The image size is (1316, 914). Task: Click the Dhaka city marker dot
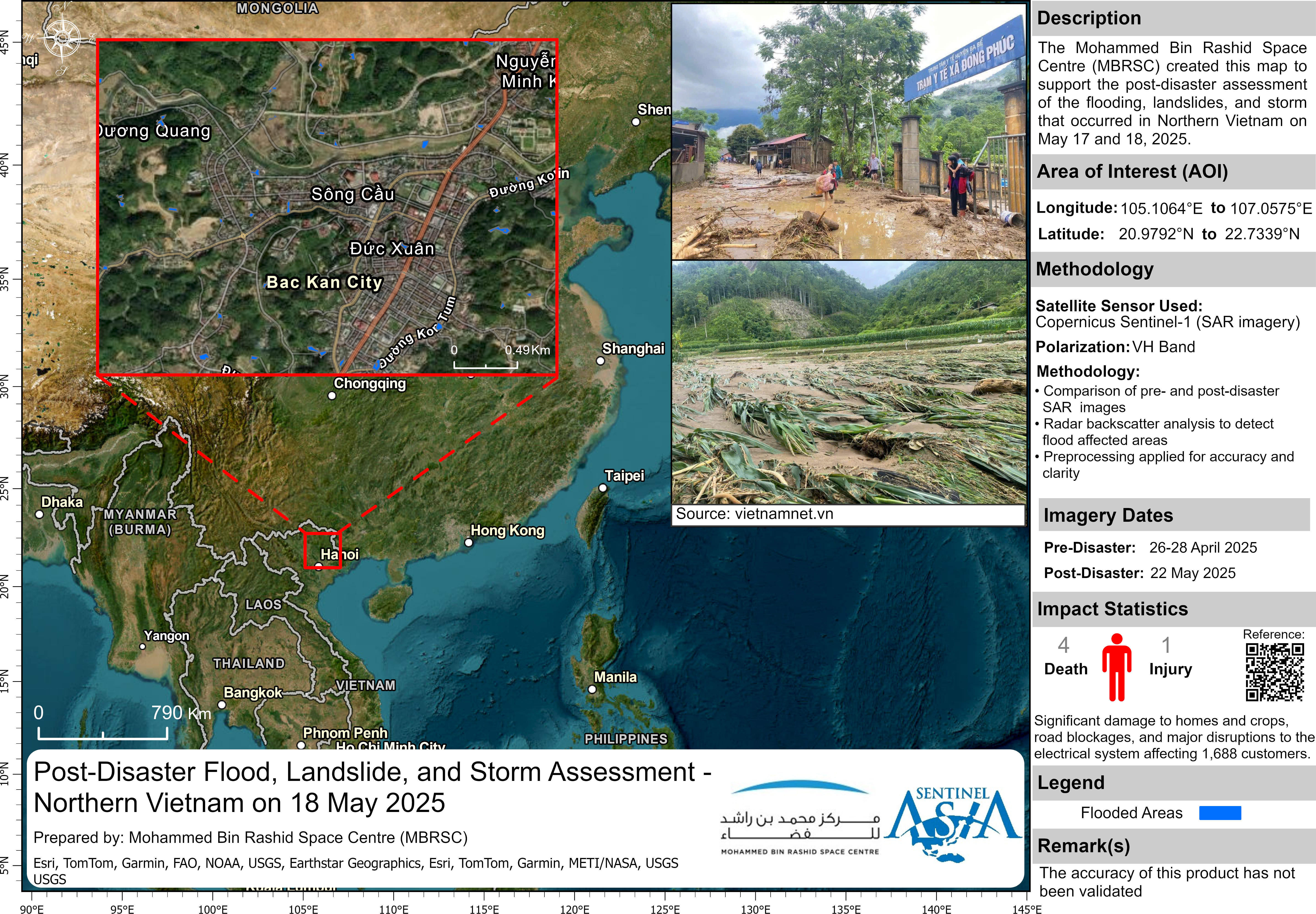coord(39,514)
